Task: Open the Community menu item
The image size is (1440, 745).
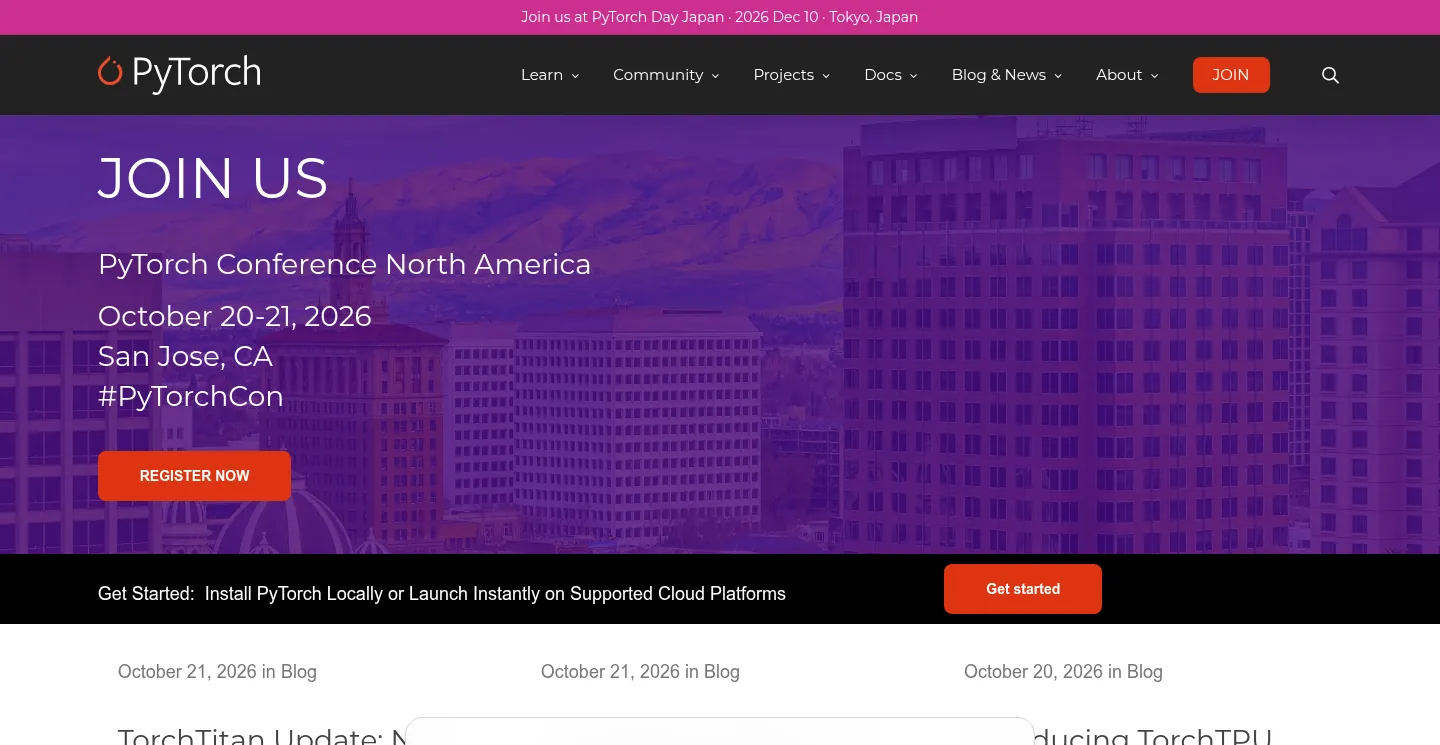Action: click(x=658, y=75)
